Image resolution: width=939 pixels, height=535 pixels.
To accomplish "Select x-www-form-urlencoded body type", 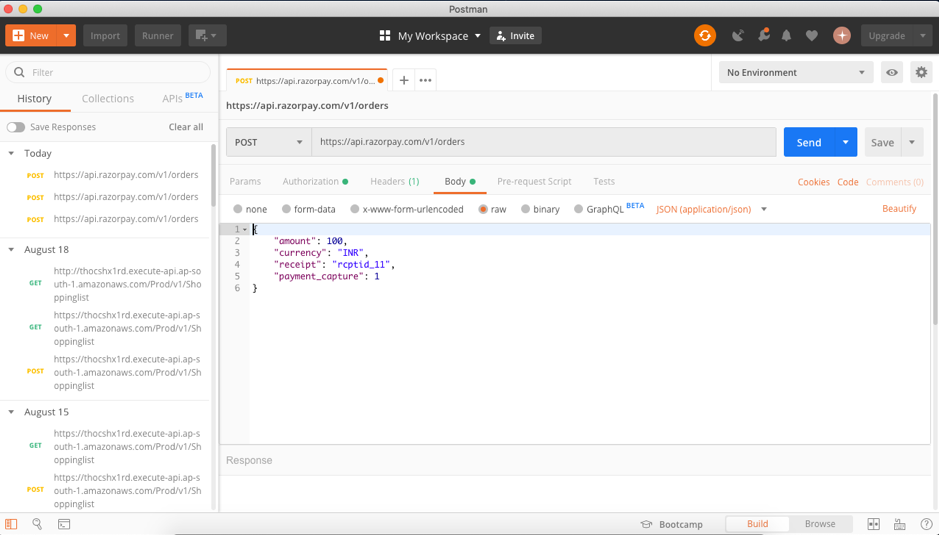I will [x=355, y=209].
